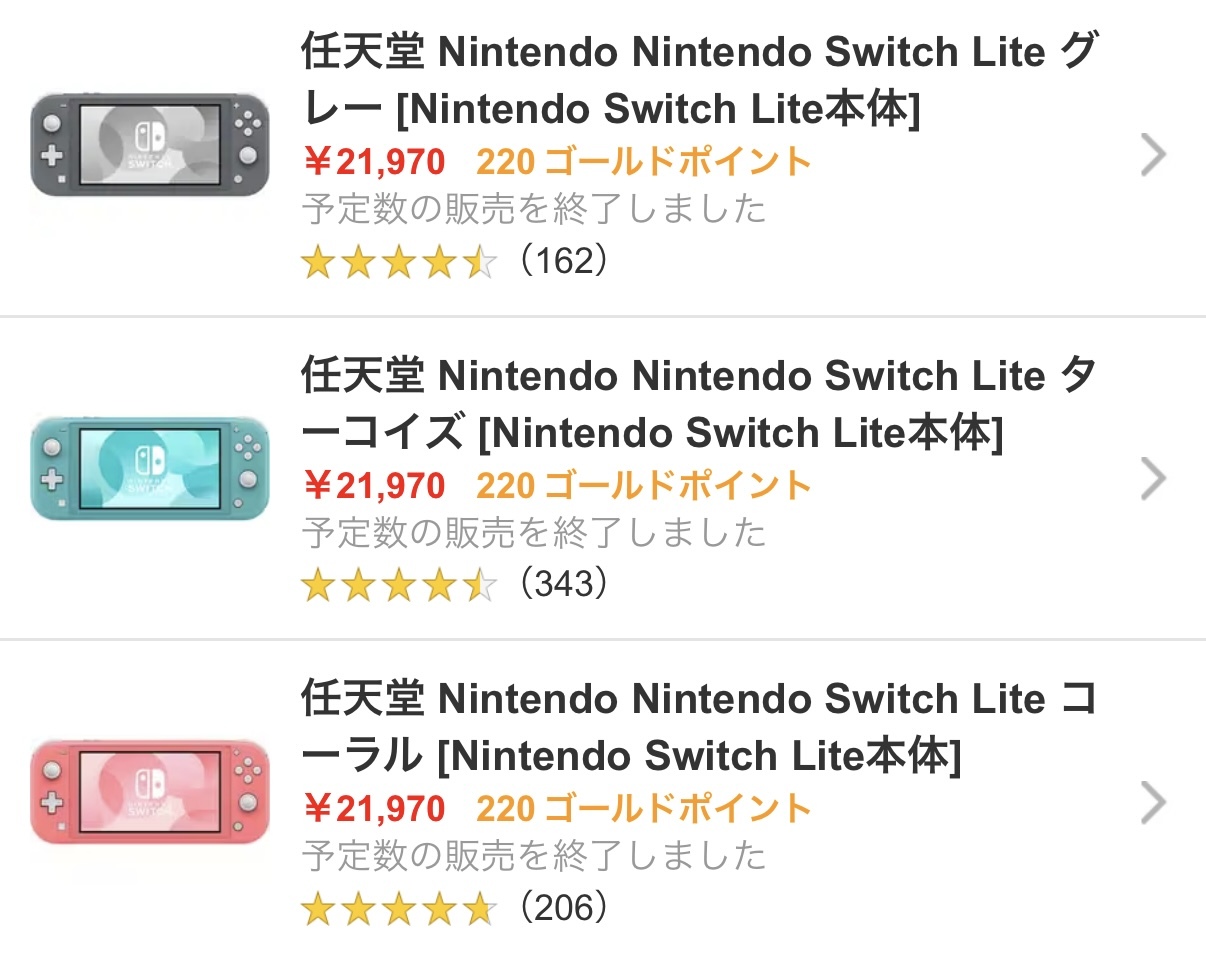Screen dimensions: 1206x956
Task: Click the coral model's 220 ゴールドポイント text
Action: coord(643,808)
